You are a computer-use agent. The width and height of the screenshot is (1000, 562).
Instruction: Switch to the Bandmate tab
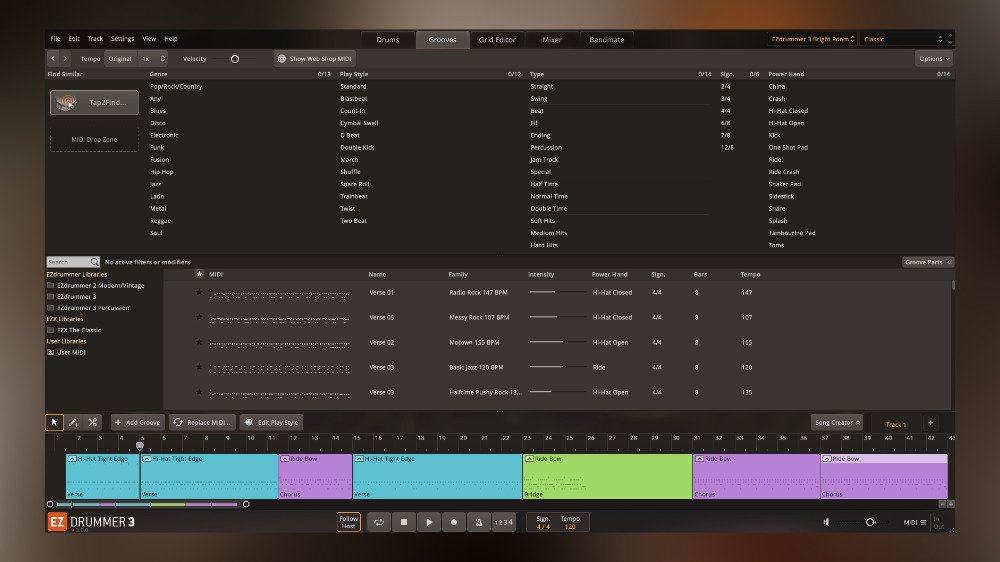pos(607,40)
